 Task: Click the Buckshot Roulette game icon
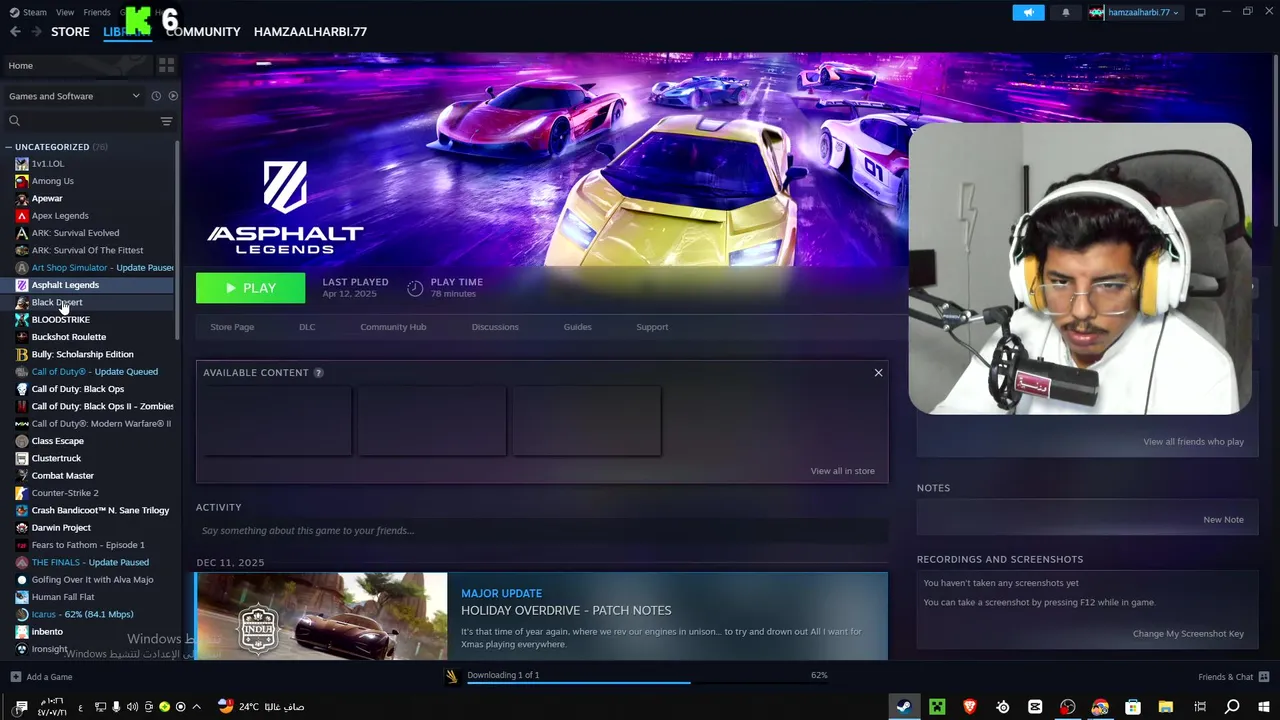click(22, 337)
